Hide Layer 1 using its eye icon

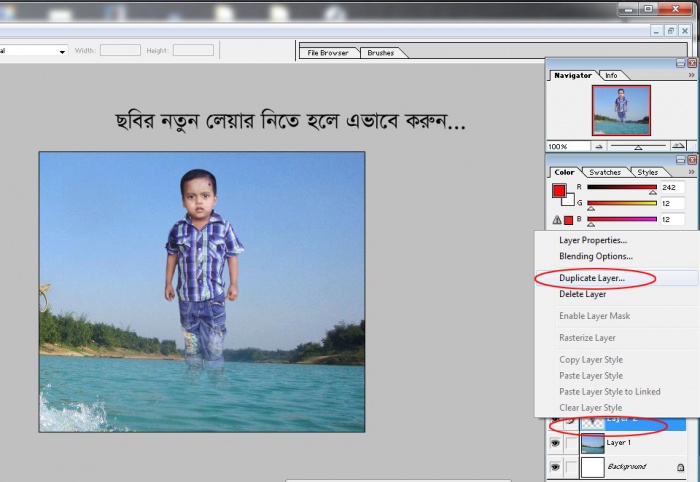555,443
